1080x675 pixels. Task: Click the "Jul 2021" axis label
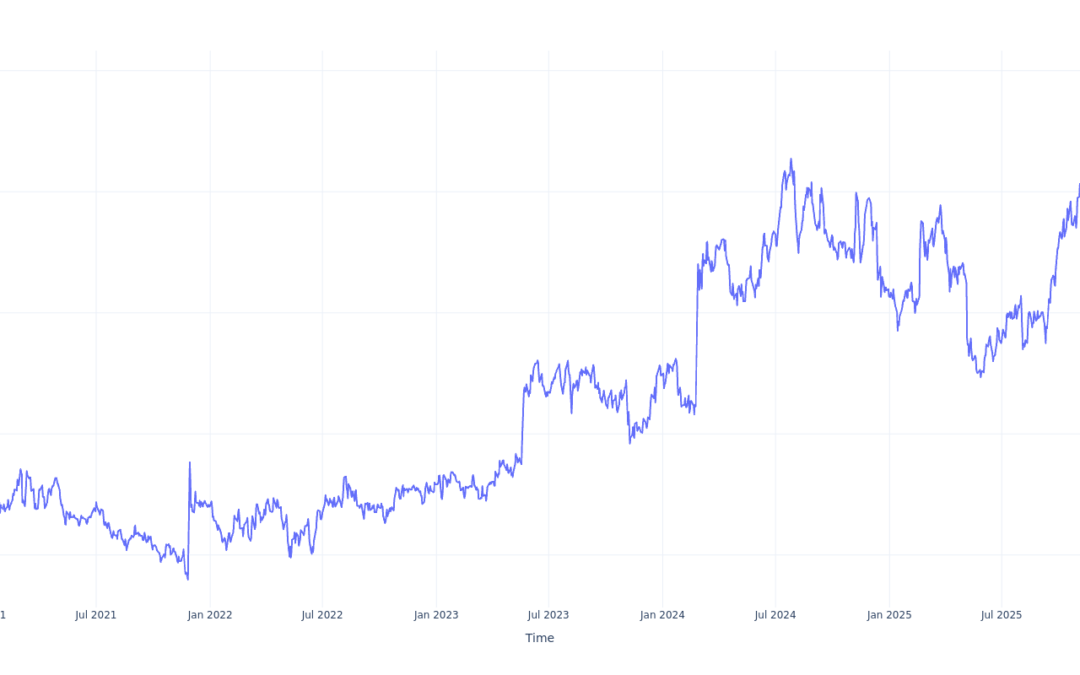pos(96,615)
